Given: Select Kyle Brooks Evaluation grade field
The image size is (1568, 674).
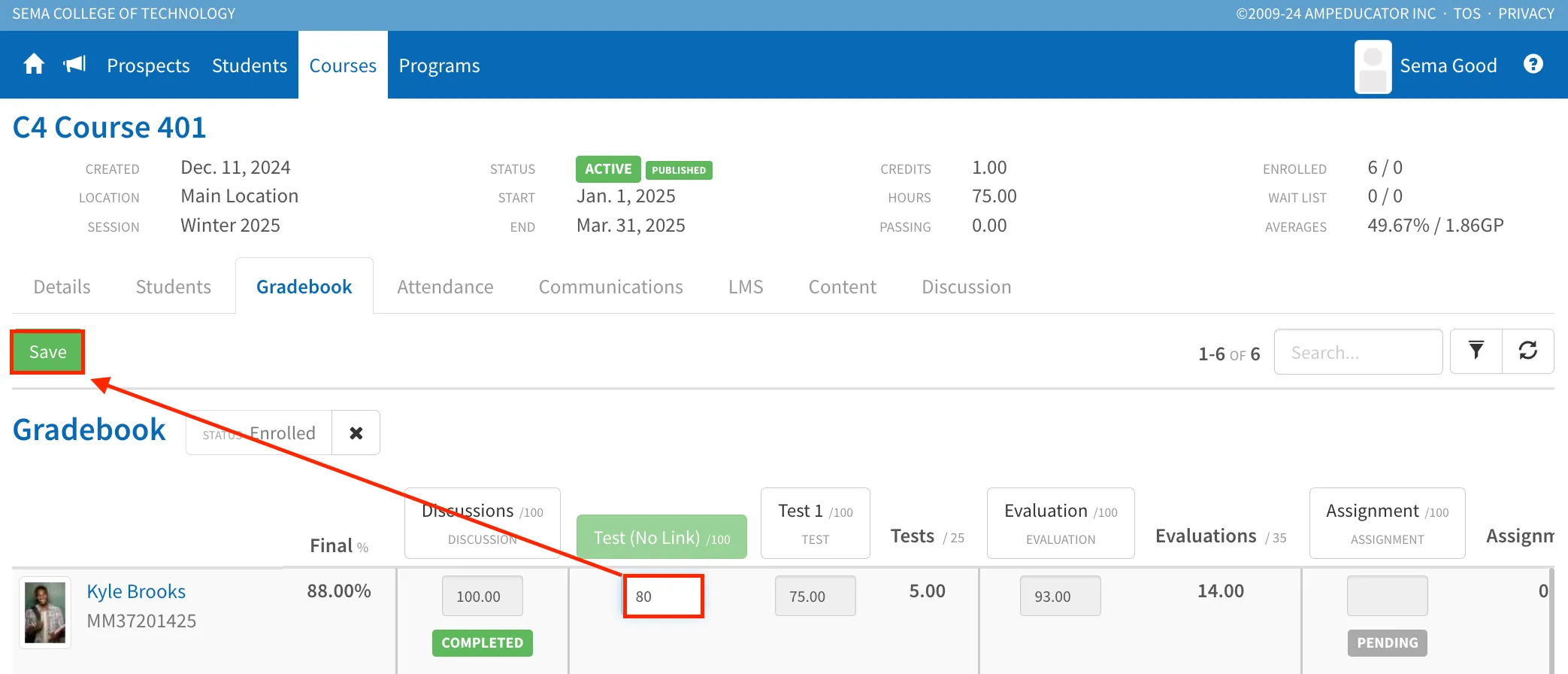Looking at the screenshot, I should point(1061,596).
